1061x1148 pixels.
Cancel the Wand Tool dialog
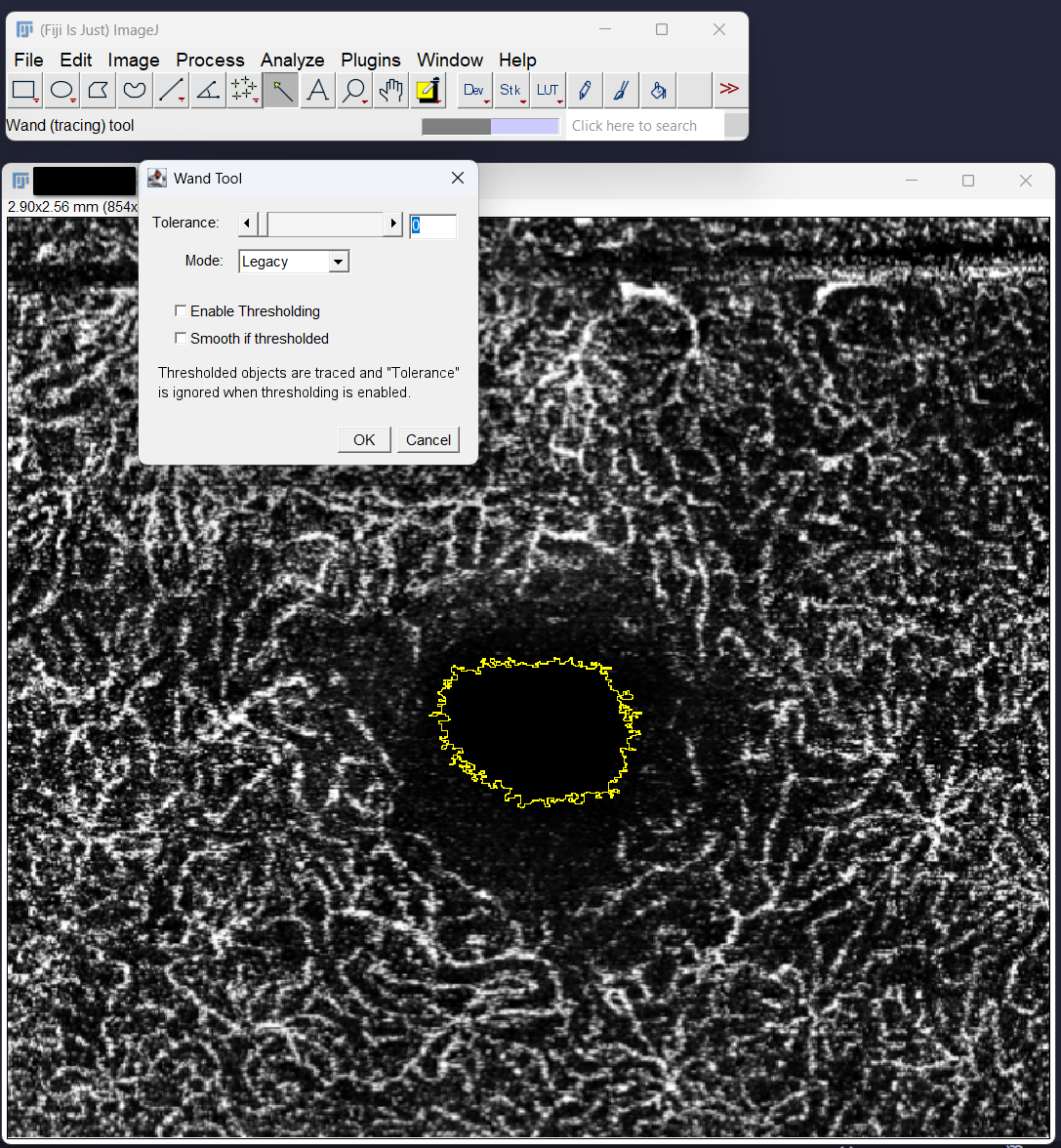click(x=428, y=439)
